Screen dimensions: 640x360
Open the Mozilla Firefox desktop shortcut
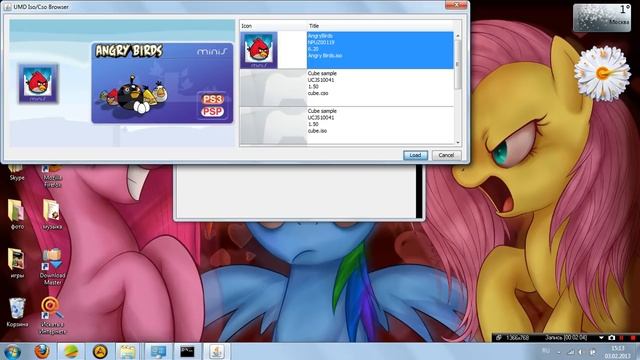[53, 176]
